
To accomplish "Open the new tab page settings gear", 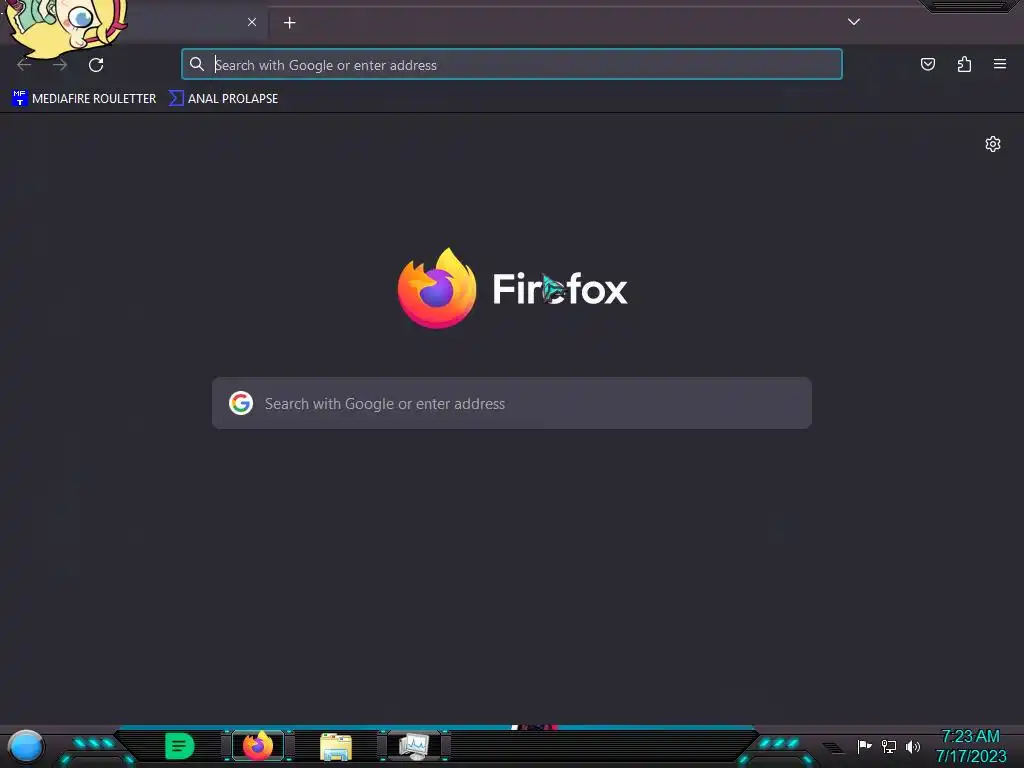I will pyautogui.click(x=993, y=144).
